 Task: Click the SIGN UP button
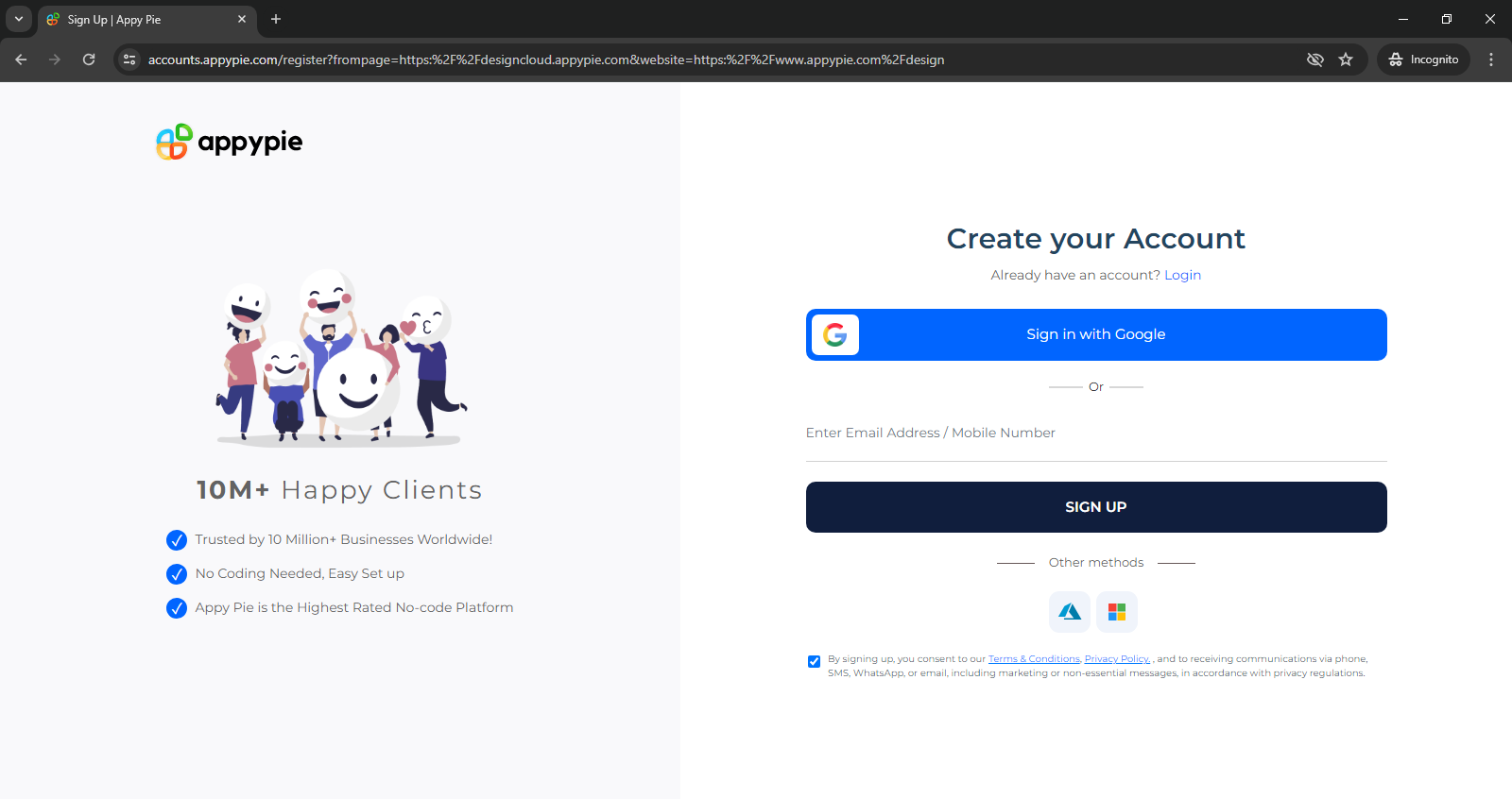pyautogui.click(x=1096, y=507)
